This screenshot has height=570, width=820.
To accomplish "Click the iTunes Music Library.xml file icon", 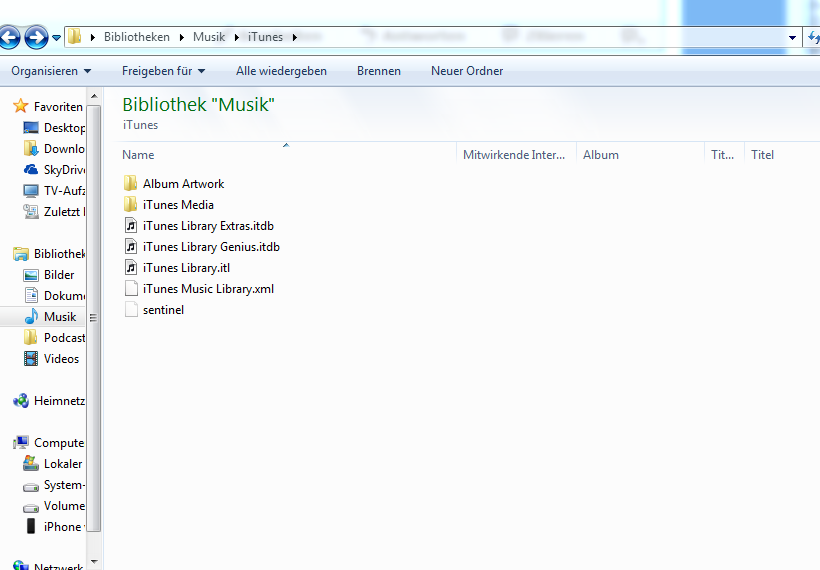I will pyautogui.click(x=131, y=289).
